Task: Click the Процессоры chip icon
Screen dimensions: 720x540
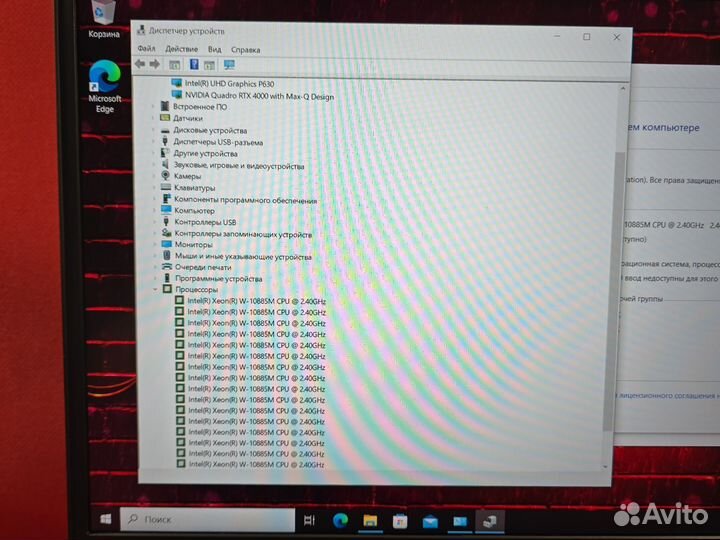Action: 167,289
